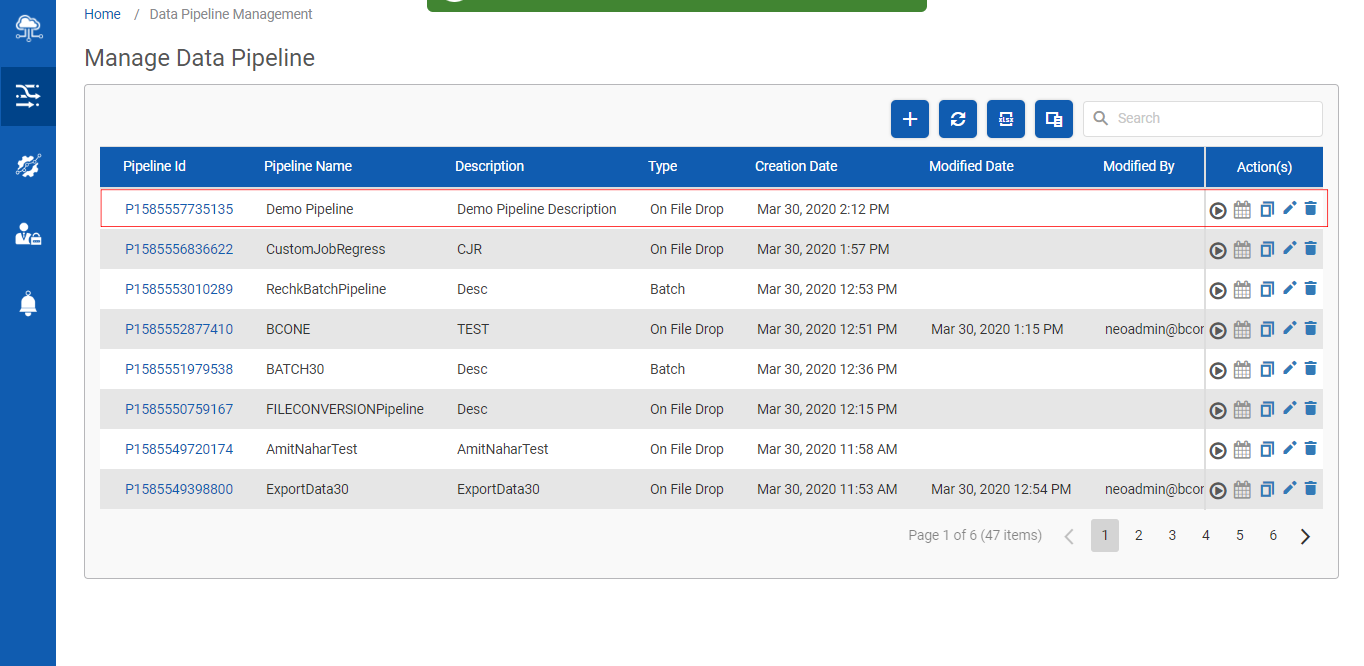Copy the BCONE pipeline
Image resolution: width=1364 pixels, height=666 pixels.
pos(1267,329)
